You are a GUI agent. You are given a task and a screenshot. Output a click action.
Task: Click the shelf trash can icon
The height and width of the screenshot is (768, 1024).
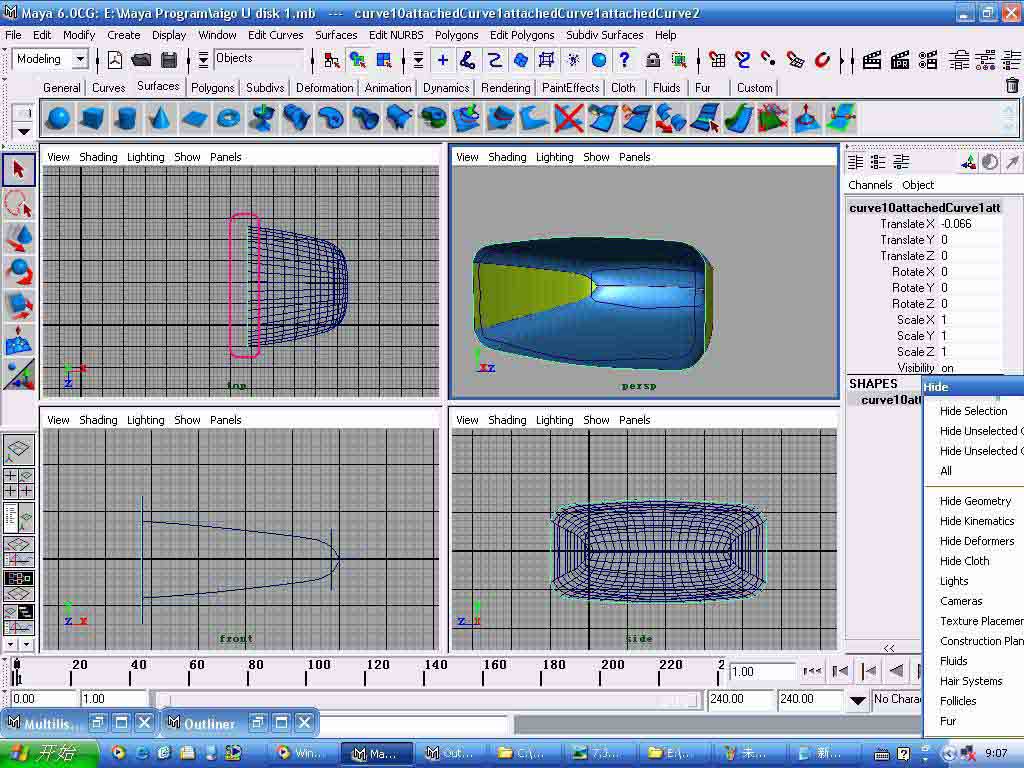(x=1012, y=86)
